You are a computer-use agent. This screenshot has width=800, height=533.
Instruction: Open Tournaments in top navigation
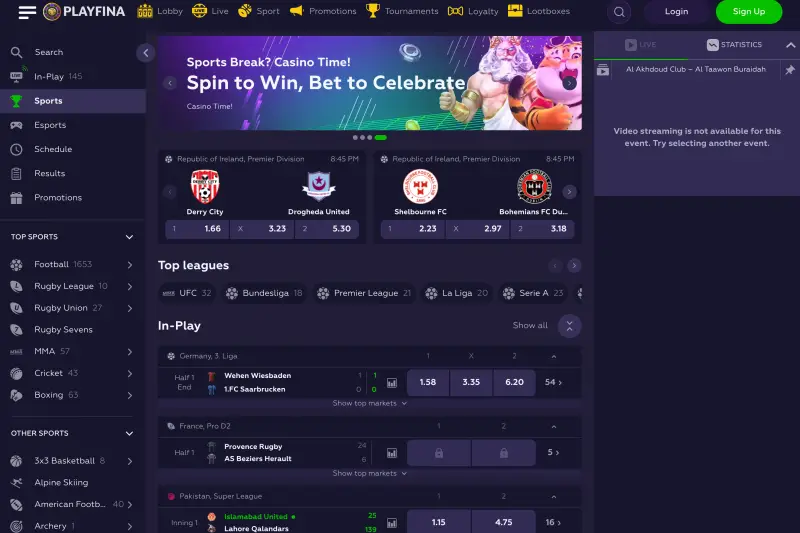(x=402, y=11)
